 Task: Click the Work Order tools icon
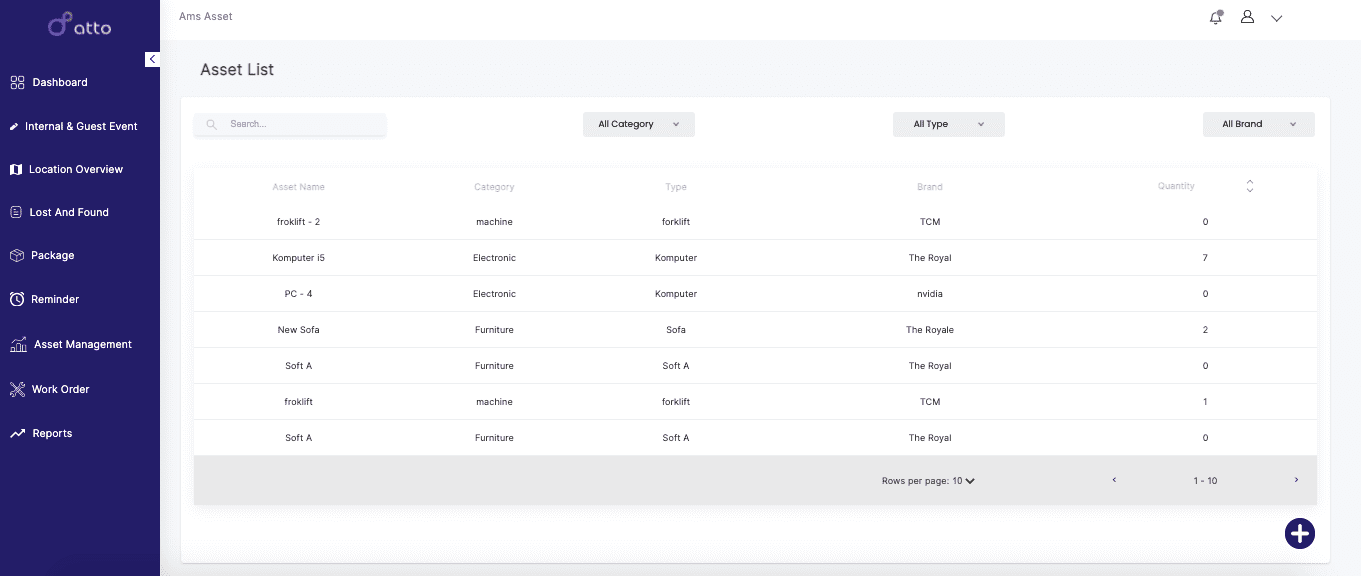(x=17, y=389)
